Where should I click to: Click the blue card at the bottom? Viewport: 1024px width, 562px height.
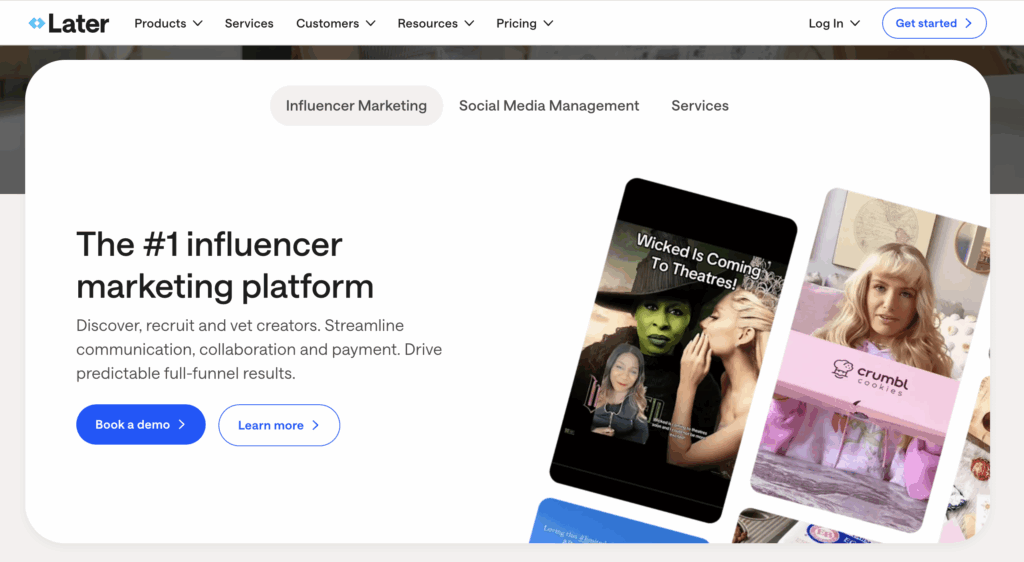coord(617,522)
